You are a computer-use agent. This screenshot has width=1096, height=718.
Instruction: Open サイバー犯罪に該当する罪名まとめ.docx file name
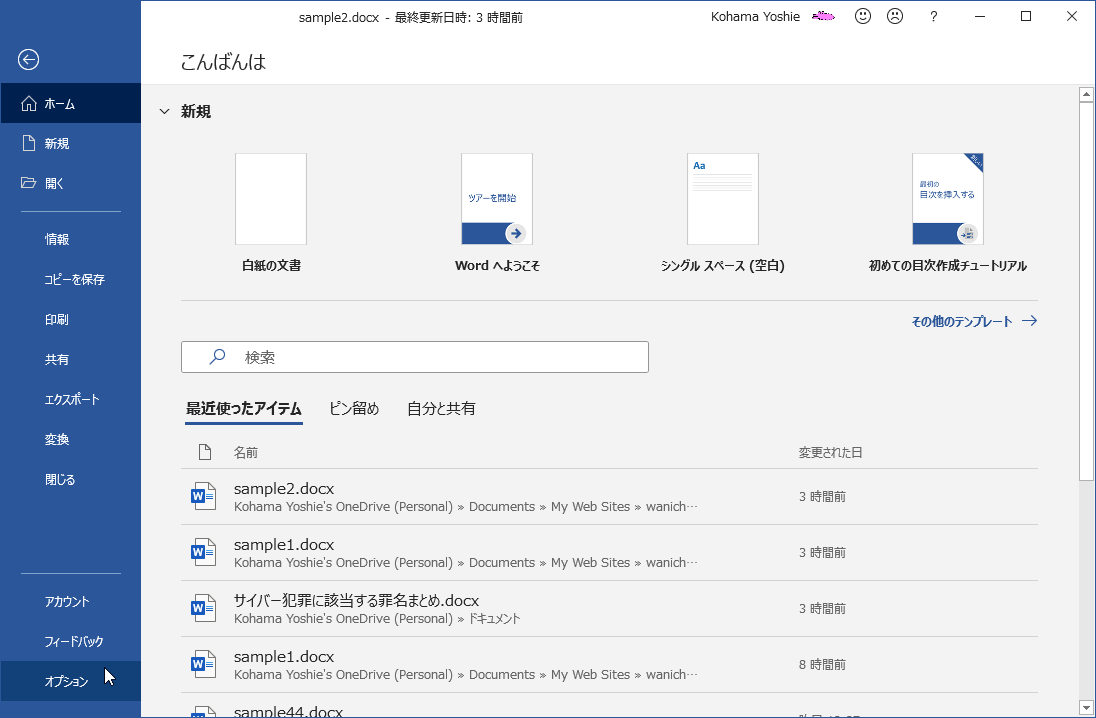point(356,601)
